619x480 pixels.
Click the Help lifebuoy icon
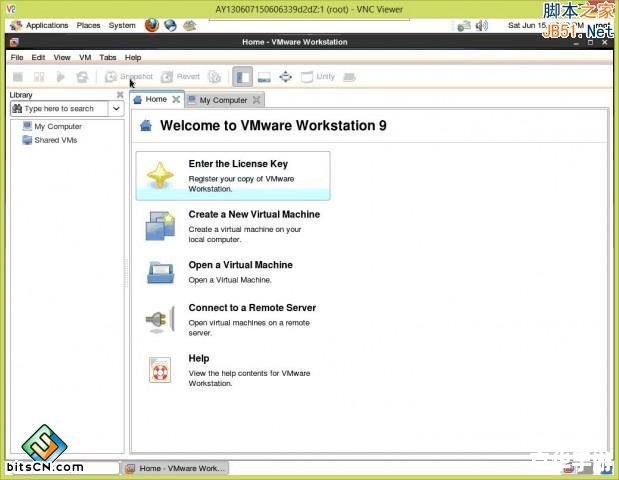coord(160,369)
